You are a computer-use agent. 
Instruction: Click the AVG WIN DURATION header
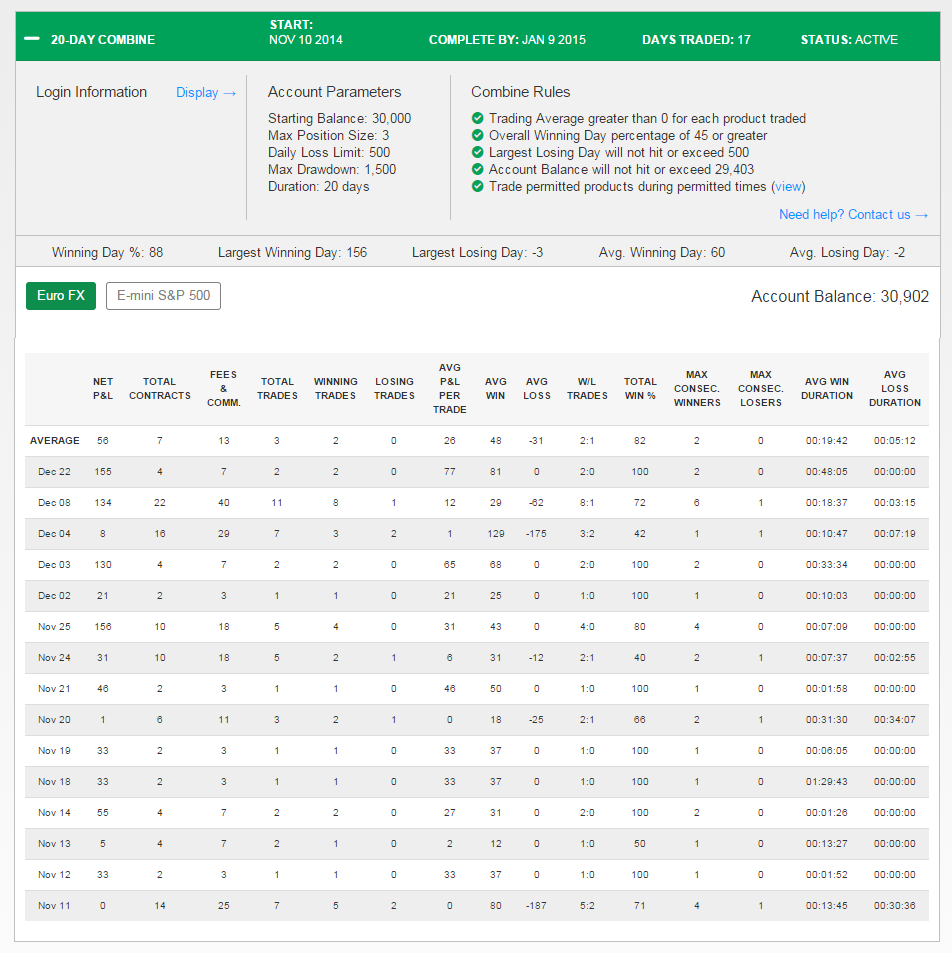(x=827, y=389)
